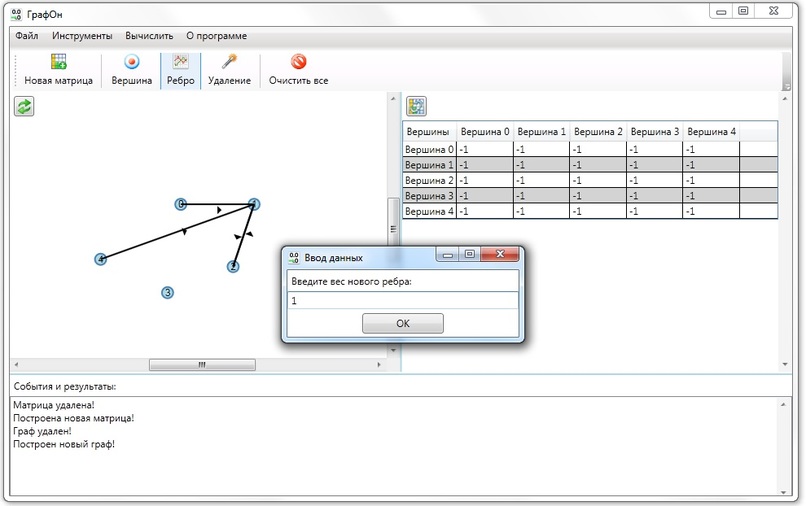Viewport: 806px width, 506px height.
Task: Select the Вершина tool
Action: point(132,69)
